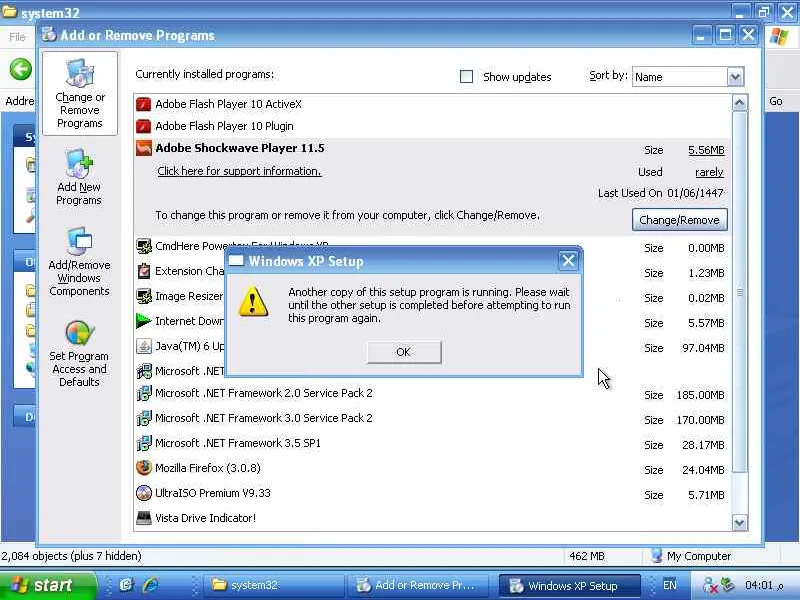
Task: Select Microsoft .NET Framework 2.0 Service Pack 2
Action: coord(433,393)
